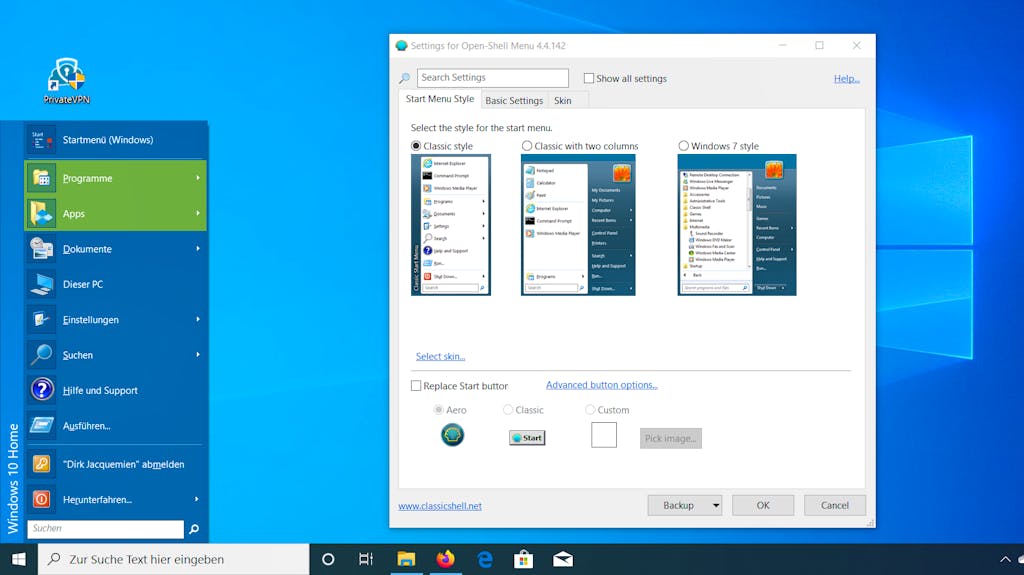
Task: Click the Windows Start button on taskbar
Action: [18, 559]
